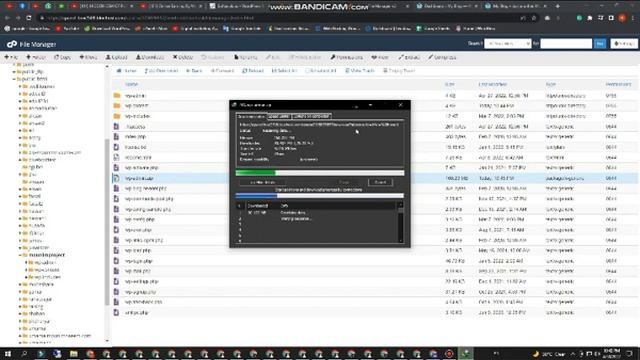
Task: Open a new browser tab
Action: [x=558, y=6]
